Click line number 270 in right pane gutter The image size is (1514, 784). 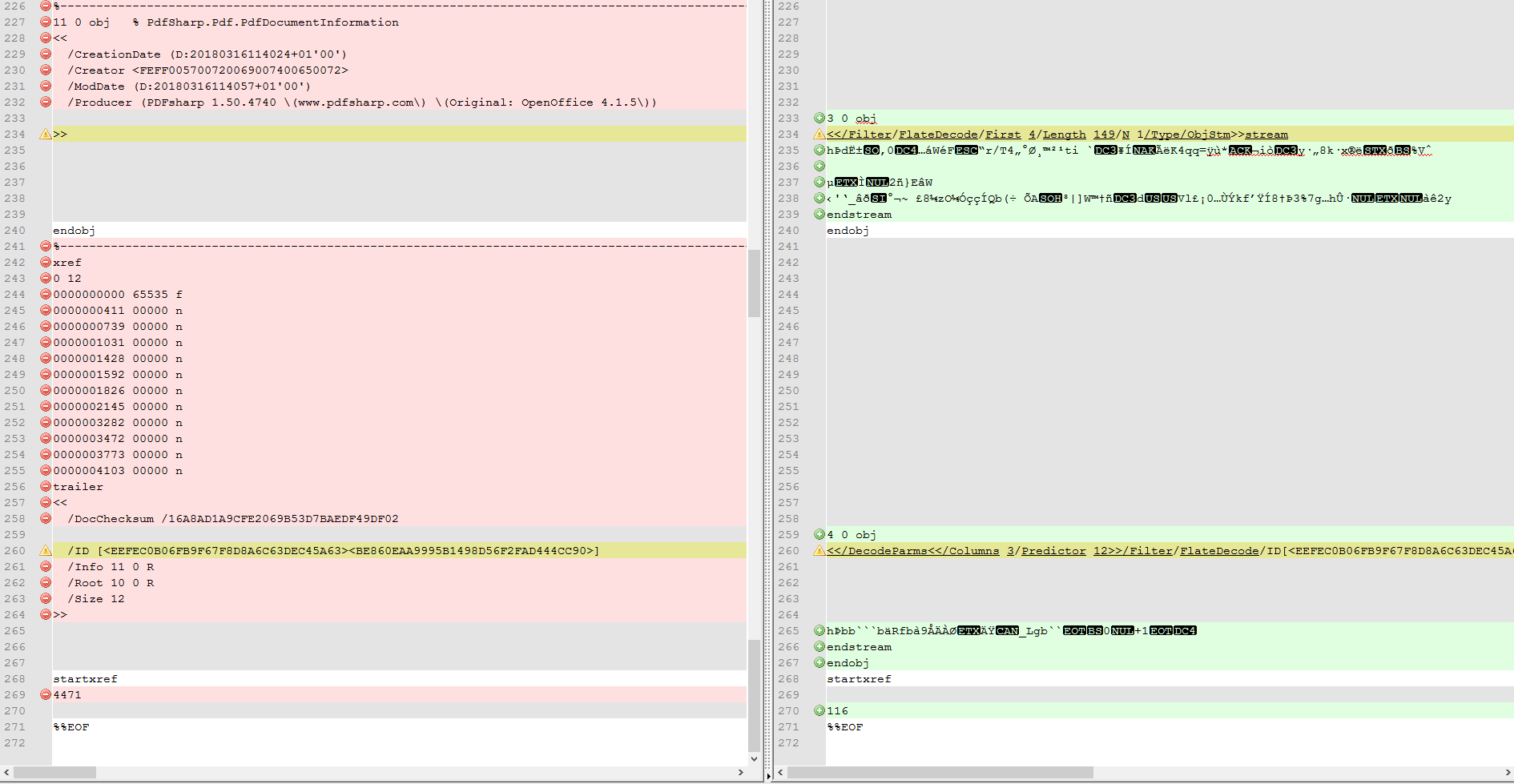(x=789, y=710)
